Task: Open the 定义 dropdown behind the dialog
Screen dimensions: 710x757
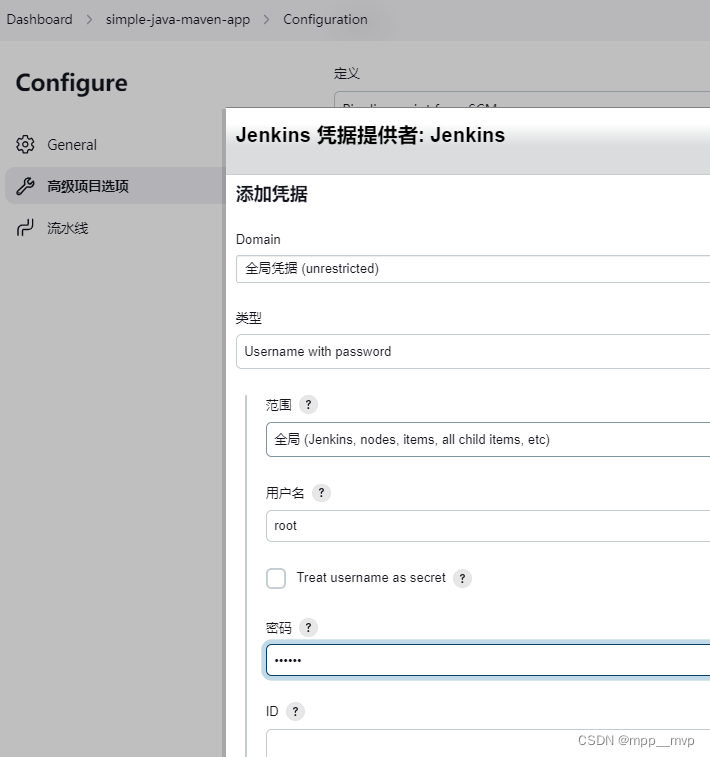Action: pos(522,99)
